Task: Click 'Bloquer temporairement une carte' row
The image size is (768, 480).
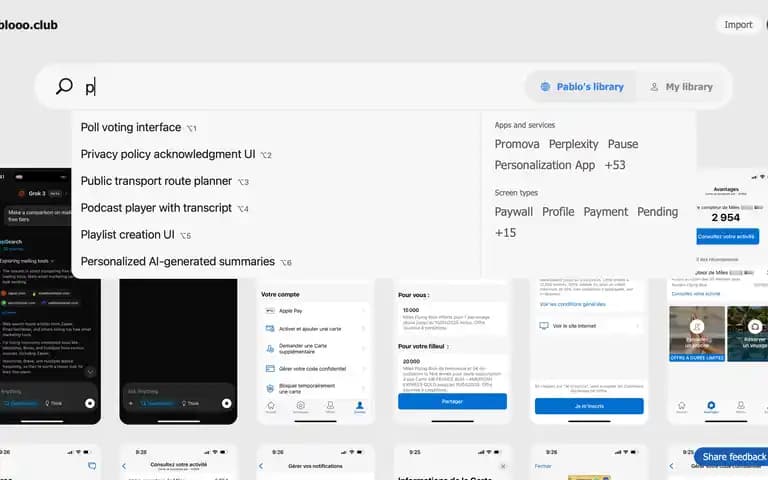Action: tap(315, 388)
